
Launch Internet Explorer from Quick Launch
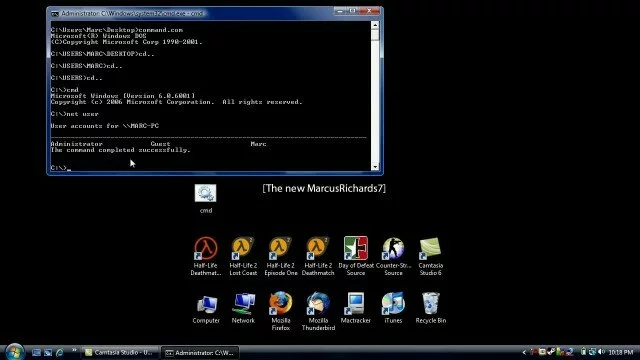tap(60, 352)
